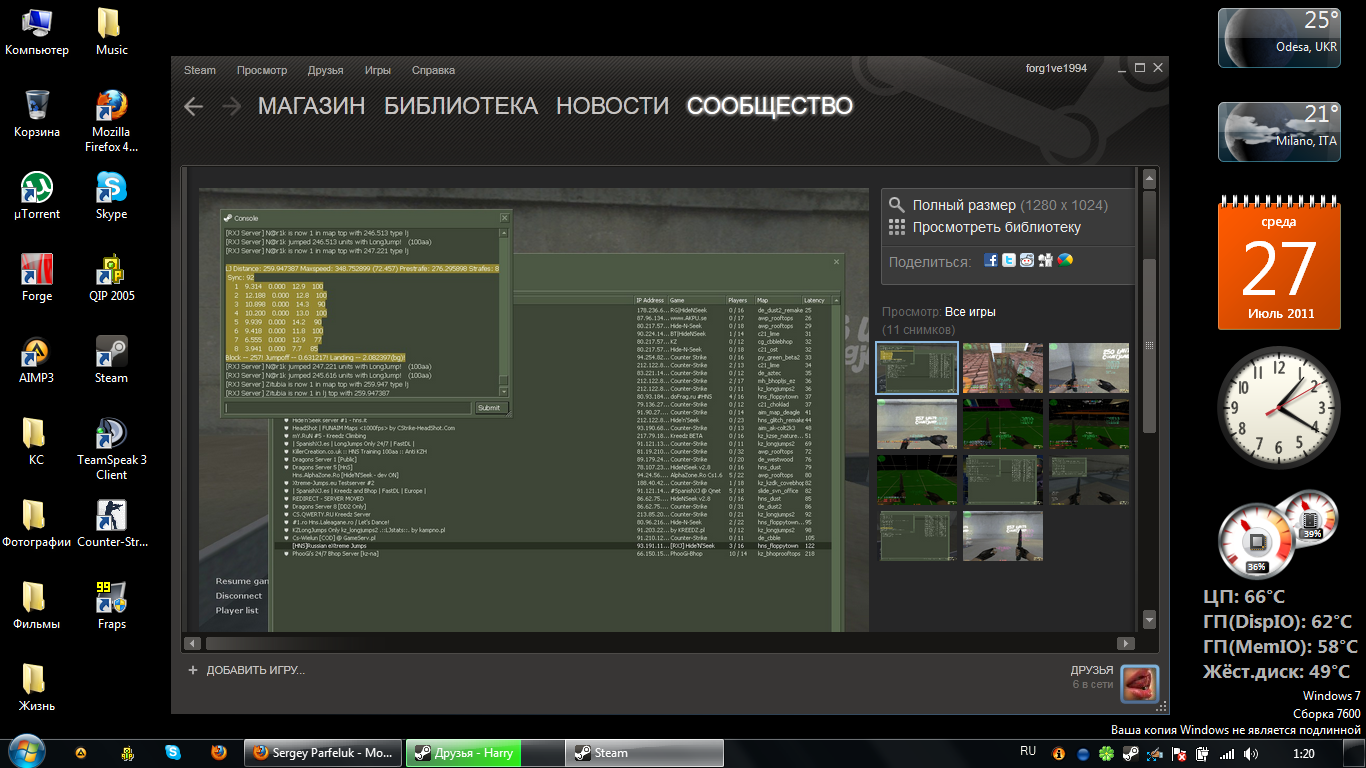The image size is (1366, 768).
Task: Click the Odesa weather gadget
Action: click(x=1278, y=36)
